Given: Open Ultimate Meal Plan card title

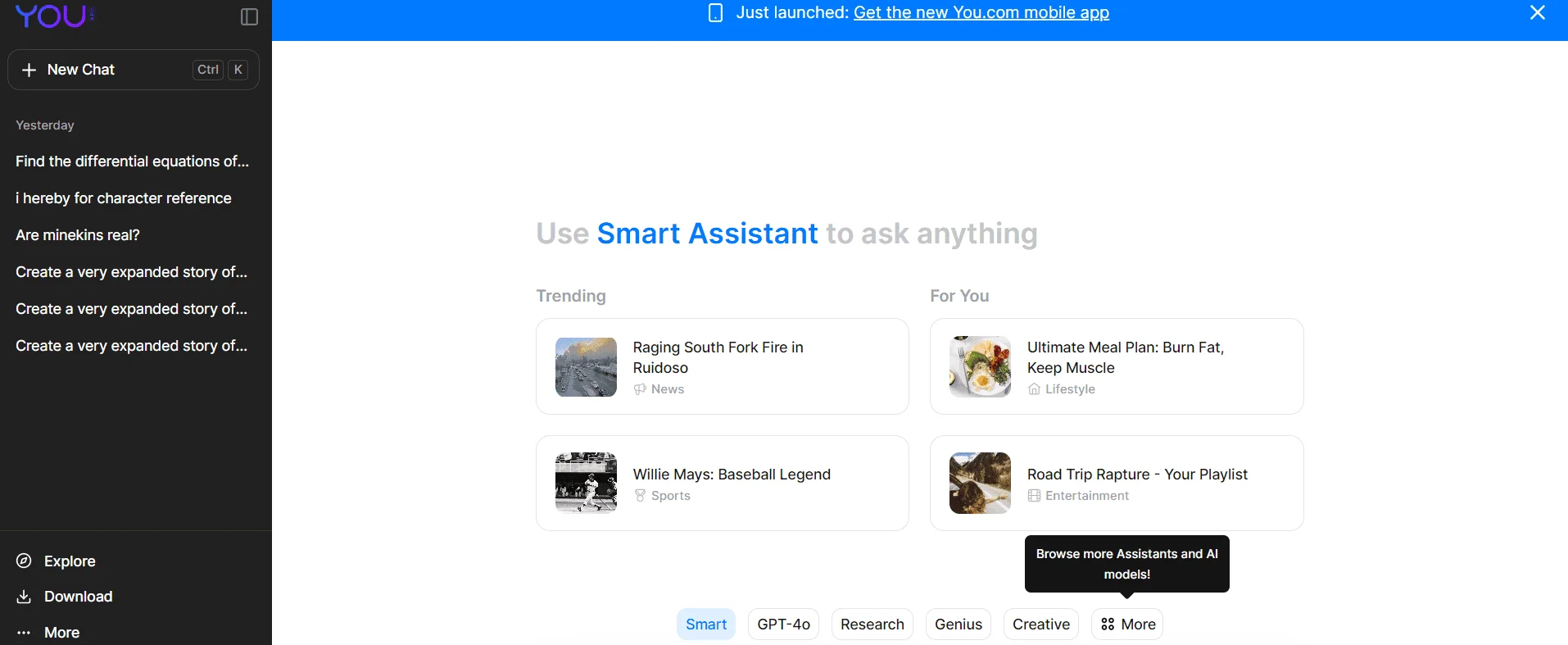Looking at the screenshot, I should coord(1126,357).
